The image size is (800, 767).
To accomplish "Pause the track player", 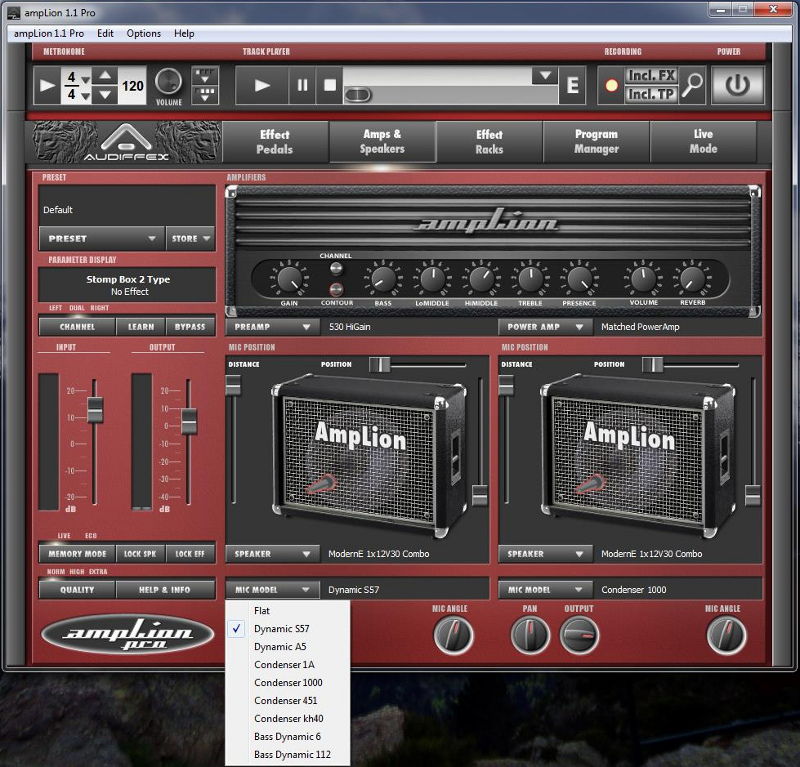I will (x=303, y=85).
